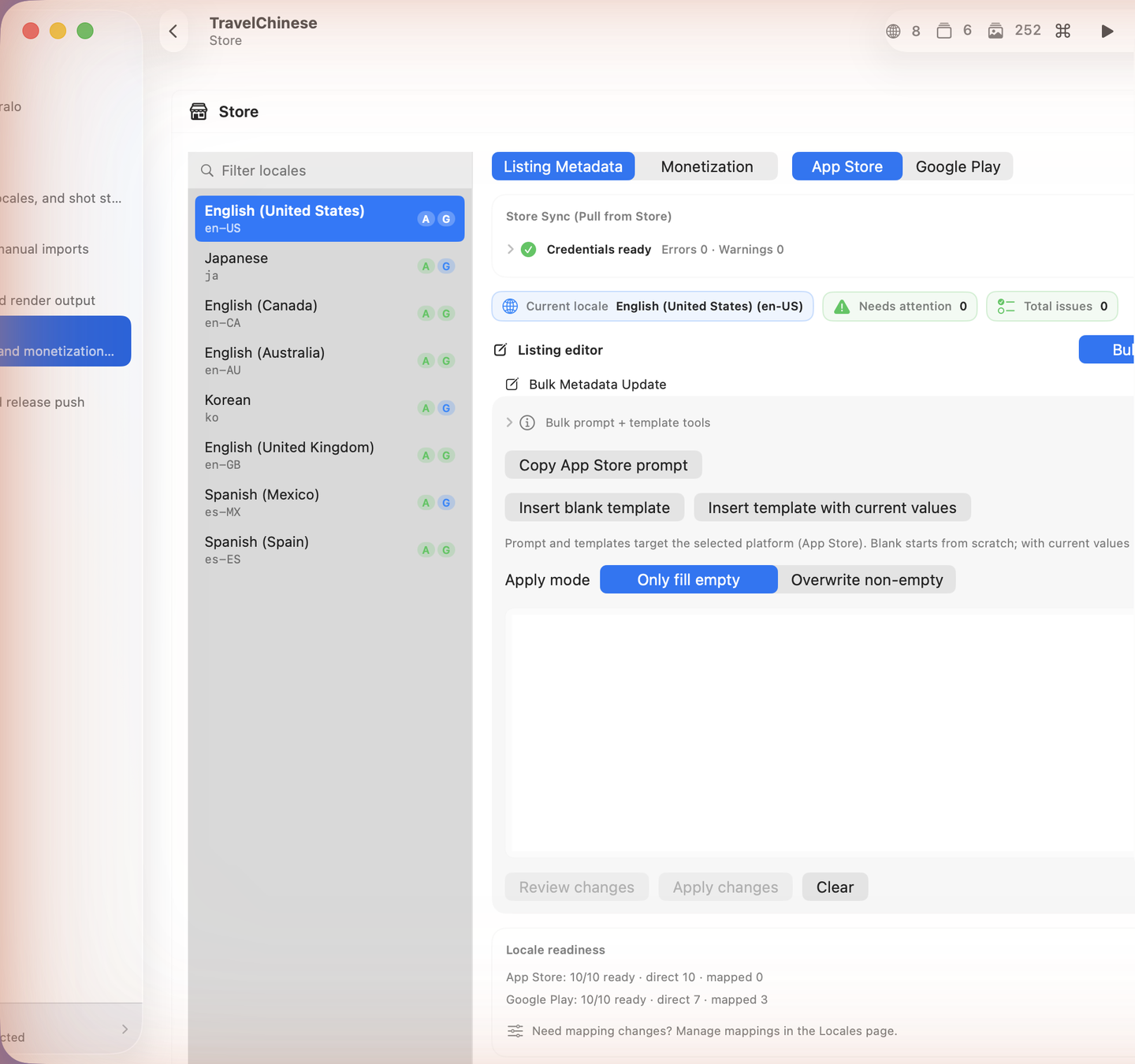Click the Current locale en-US chip

click(653, 306)
